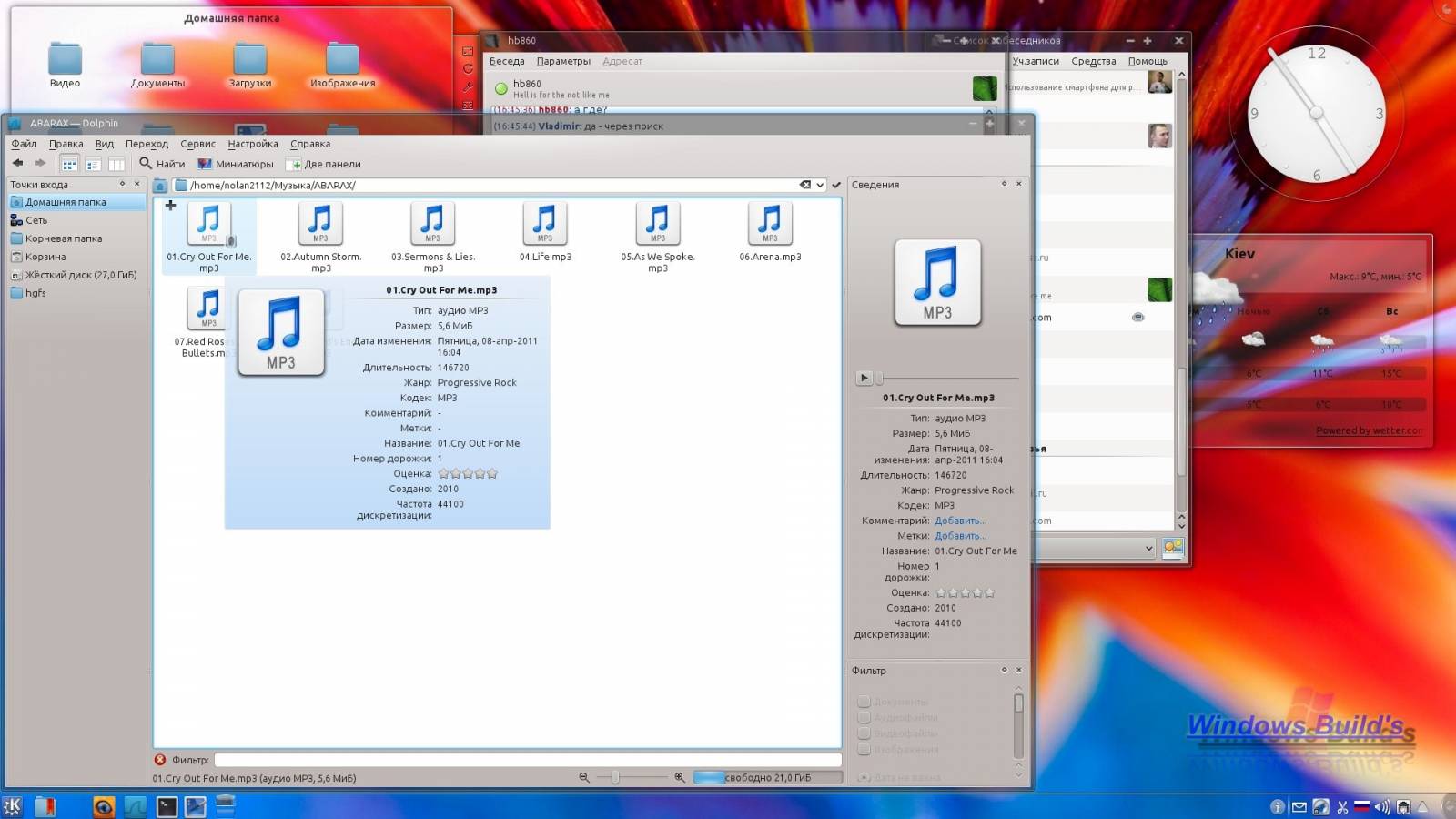Select file 03.Sermons & Lies.mp3

pyautogui.click(x=433, y=237)
